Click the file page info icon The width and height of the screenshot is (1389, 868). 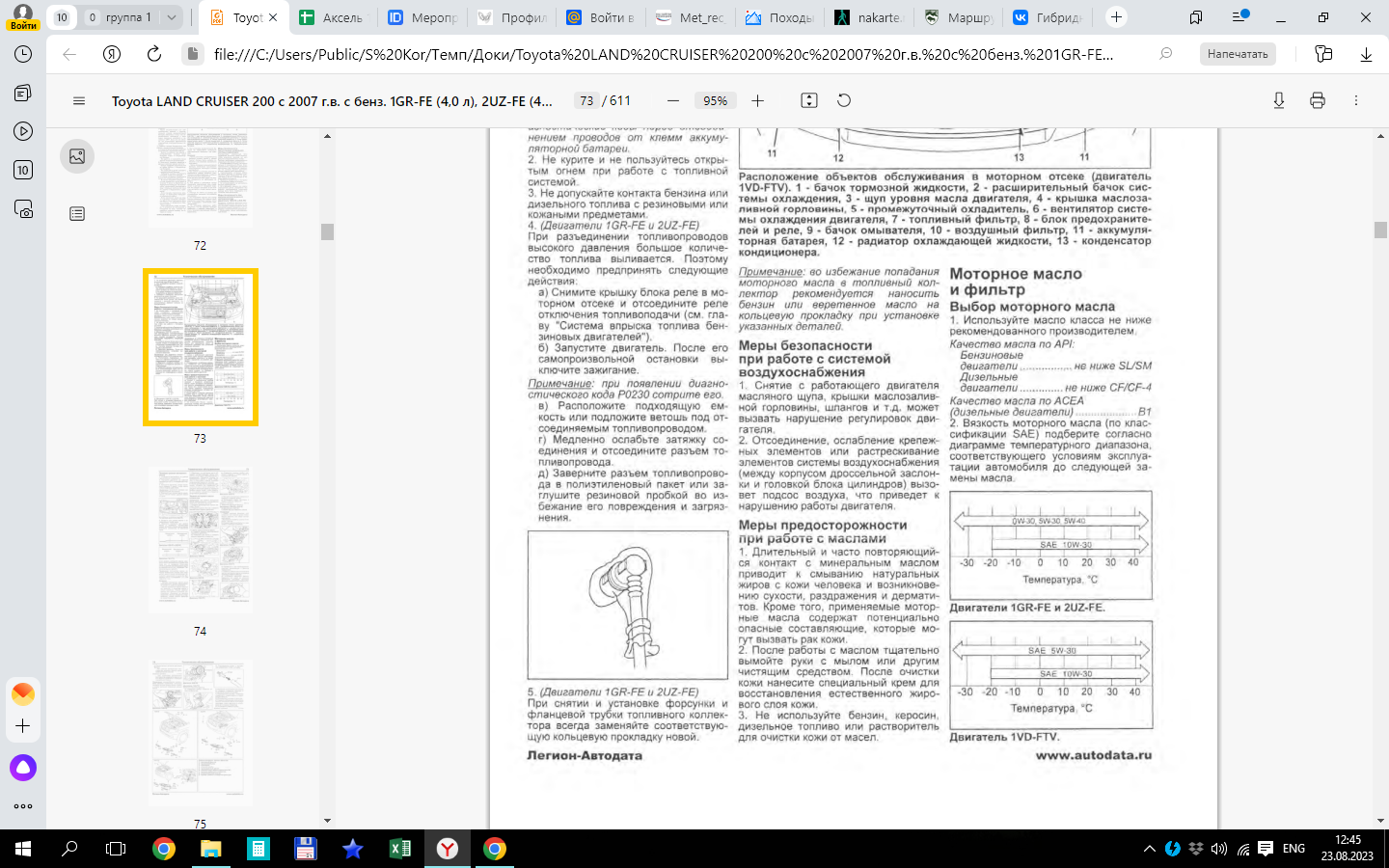[192, 54]
